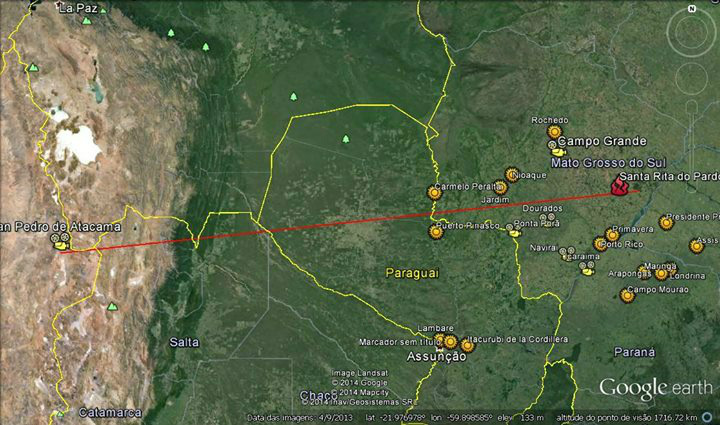
Task: Click the Mato Grosso do Sul label
Action: point(608,163)
